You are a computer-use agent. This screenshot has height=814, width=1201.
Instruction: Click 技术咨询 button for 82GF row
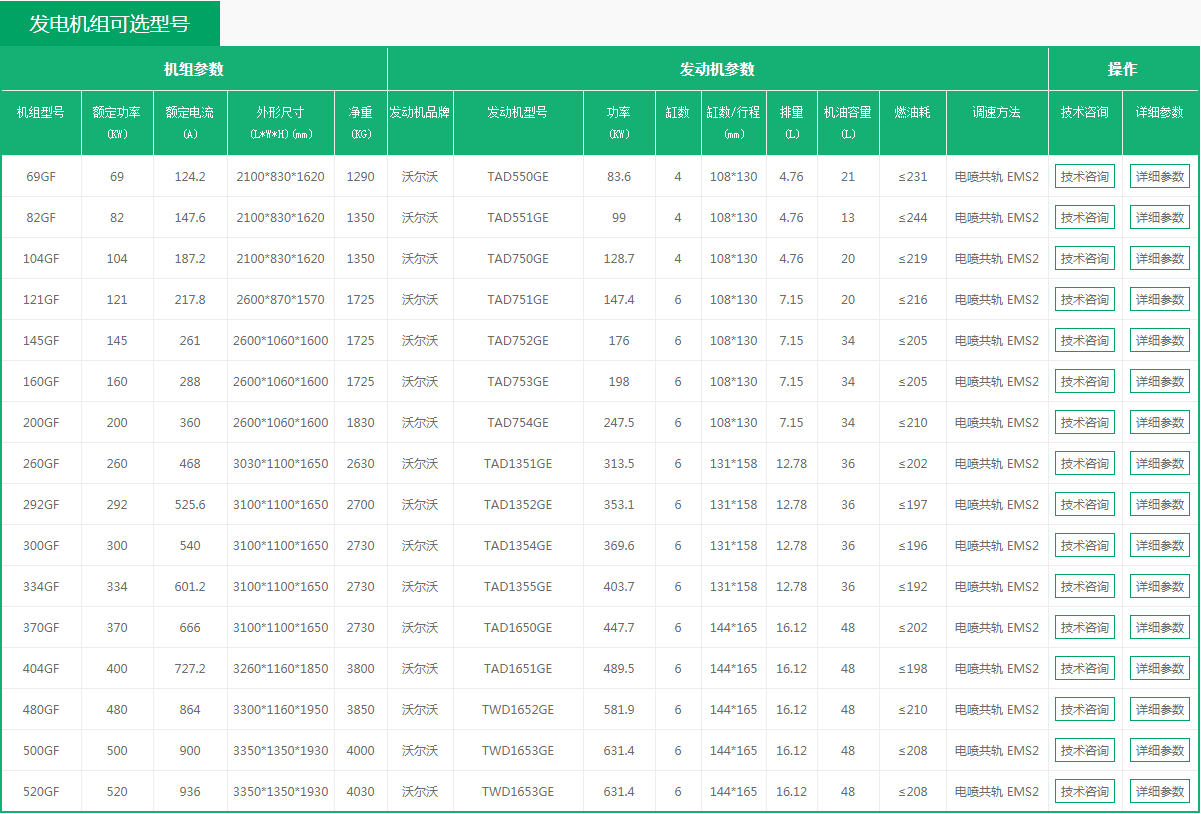[x=1085, y=218]
